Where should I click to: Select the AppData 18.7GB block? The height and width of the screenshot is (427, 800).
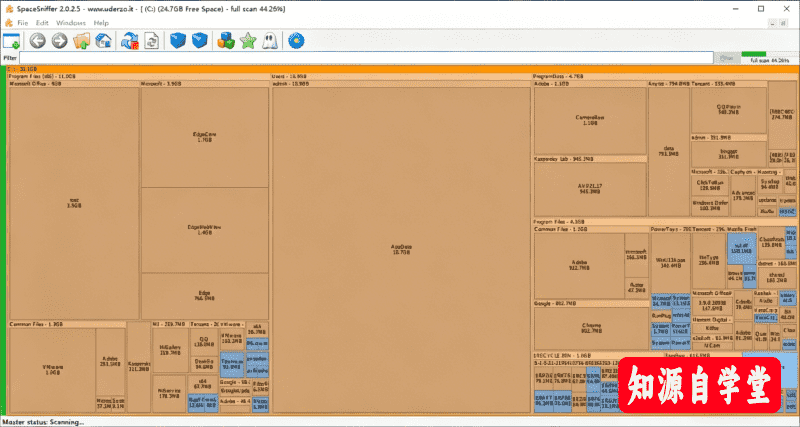pos(401,250)
